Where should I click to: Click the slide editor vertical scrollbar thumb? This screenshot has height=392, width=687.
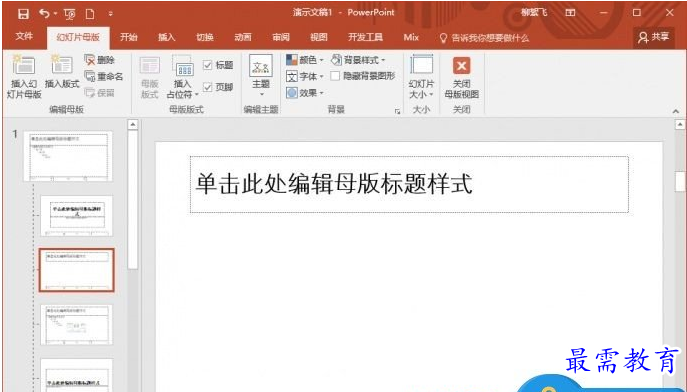(x=680, y=181)
